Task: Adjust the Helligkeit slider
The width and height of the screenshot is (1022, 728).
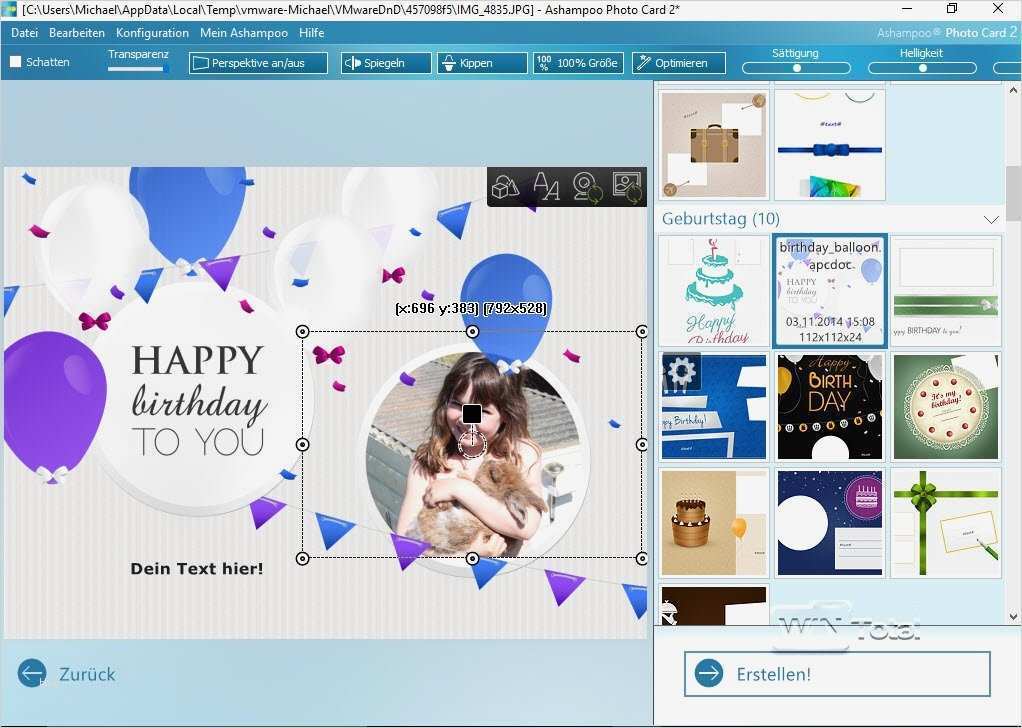Action: (922, 68)
